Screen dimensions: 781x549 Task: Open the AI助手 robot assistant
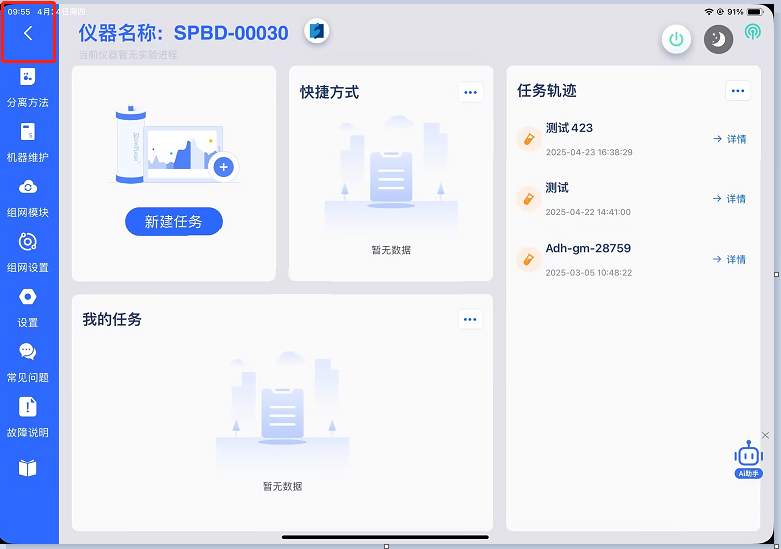pyautogui.click(x=748, y=458)
